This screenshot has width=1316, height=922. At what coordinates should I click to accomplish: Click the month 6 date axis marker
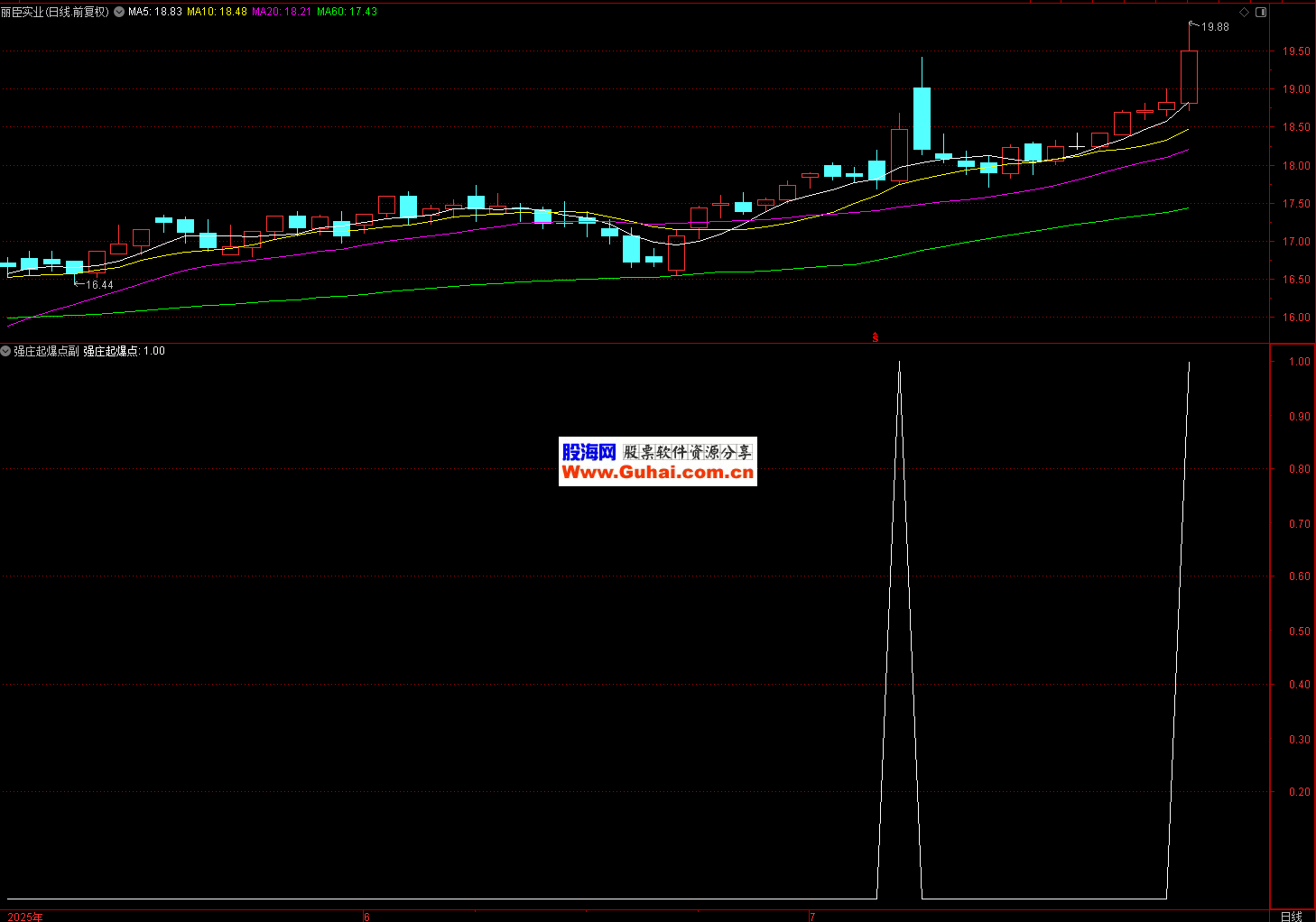pyautogui.click(x=366, y=917)
